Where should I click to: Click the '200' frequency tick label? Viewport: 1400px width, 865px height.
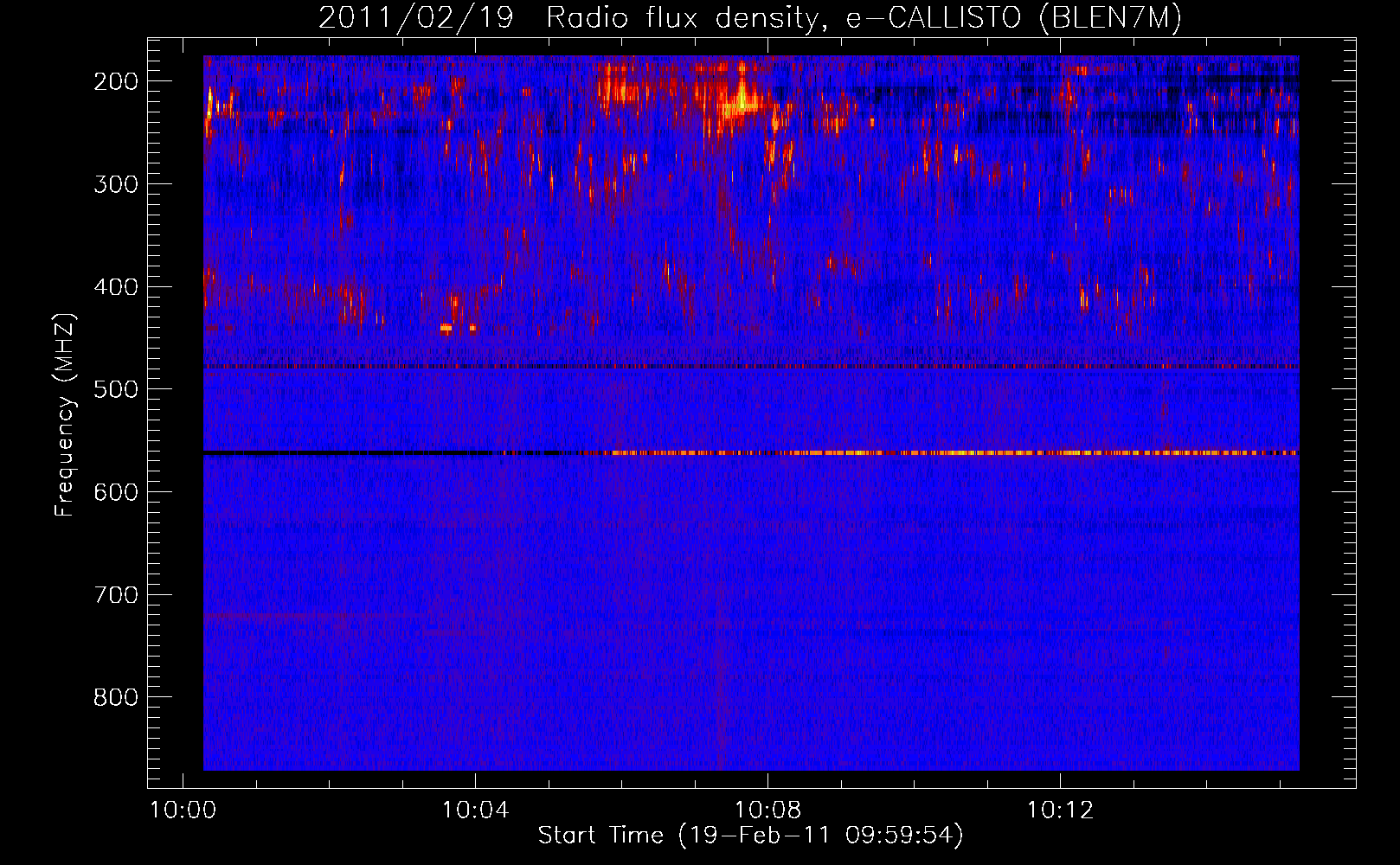tap(116, 81)
